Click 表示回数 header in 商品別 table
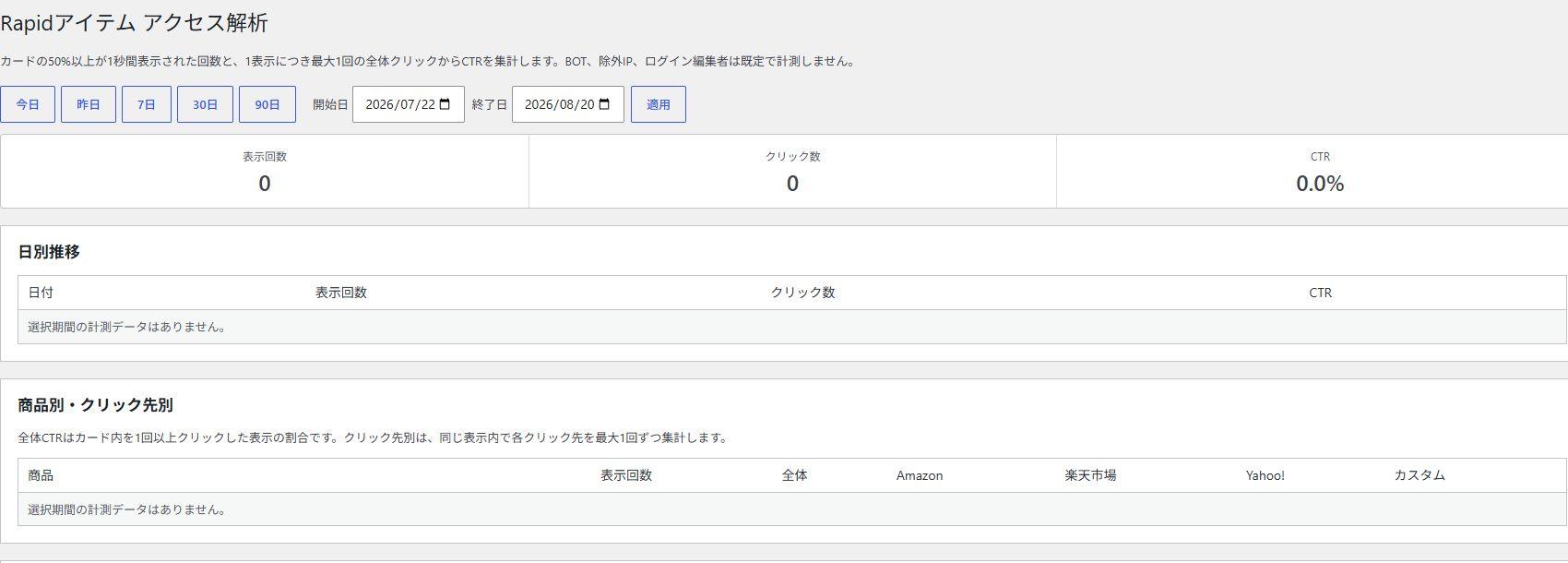The width and height of the screenshot is (1568, 563). pyautogui.click(x=626, y=475)
